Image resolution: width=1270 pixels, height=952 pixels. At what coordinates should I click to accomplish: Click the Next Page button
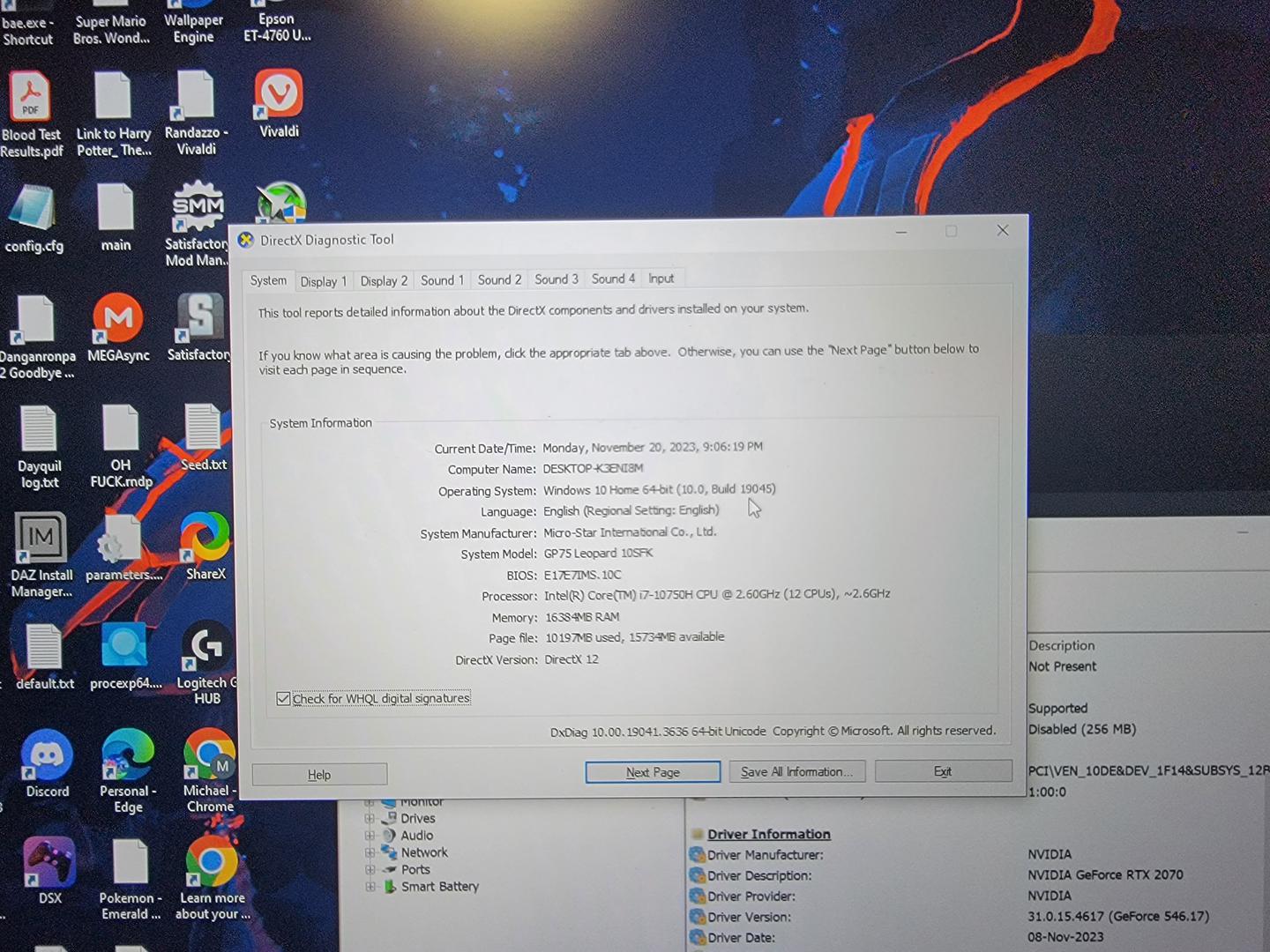(653, 772)
